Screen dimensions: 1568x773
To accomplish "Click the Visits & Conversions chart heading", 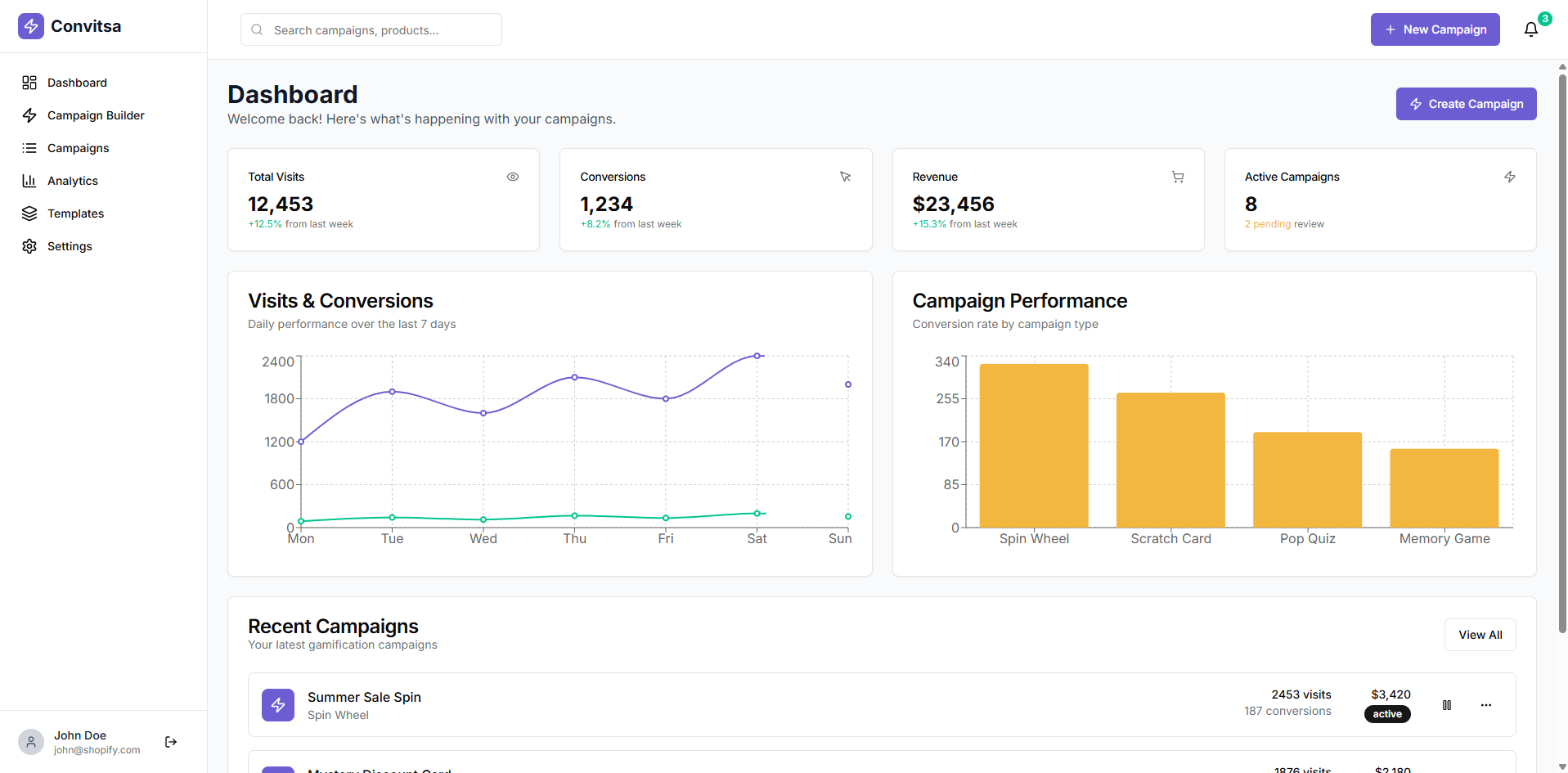I will 340,301.
